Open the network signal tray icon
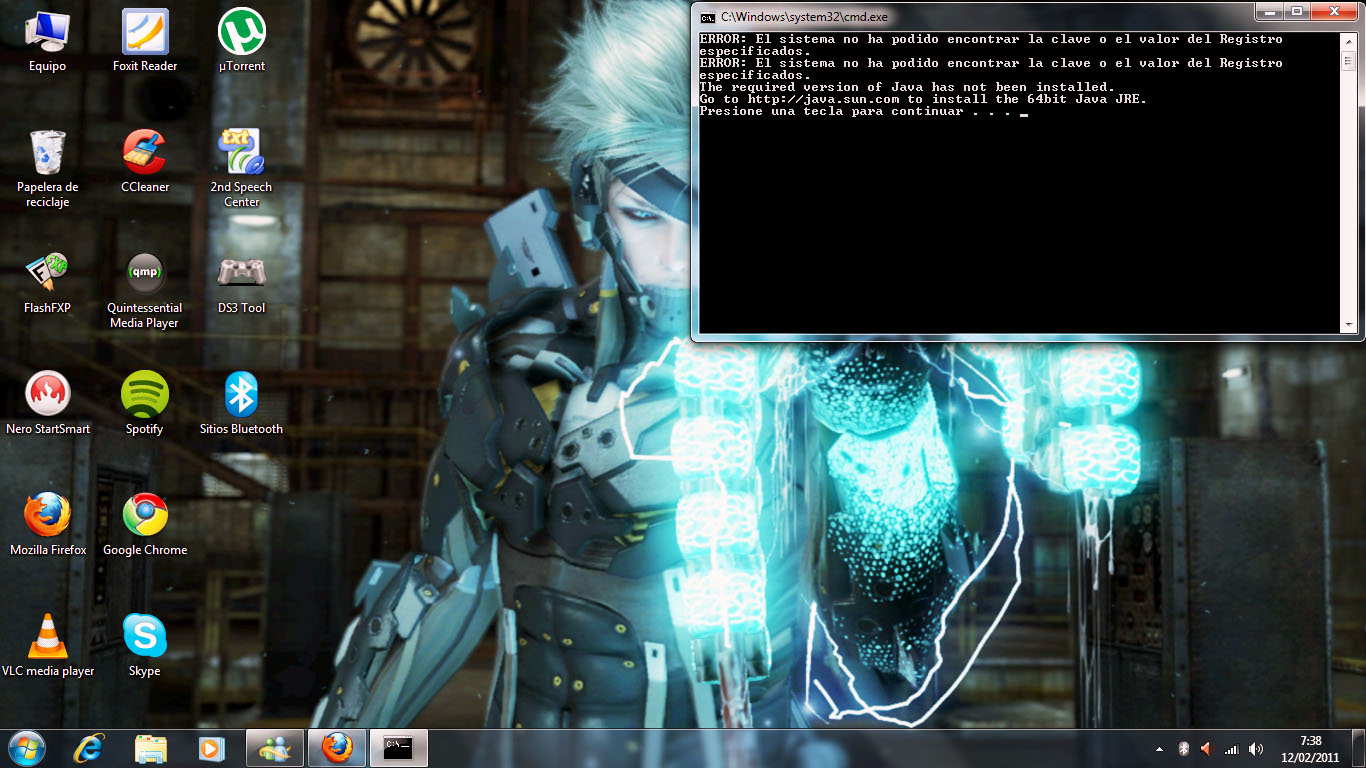This screenshot has width=1366, height=768. (1232, 749)
